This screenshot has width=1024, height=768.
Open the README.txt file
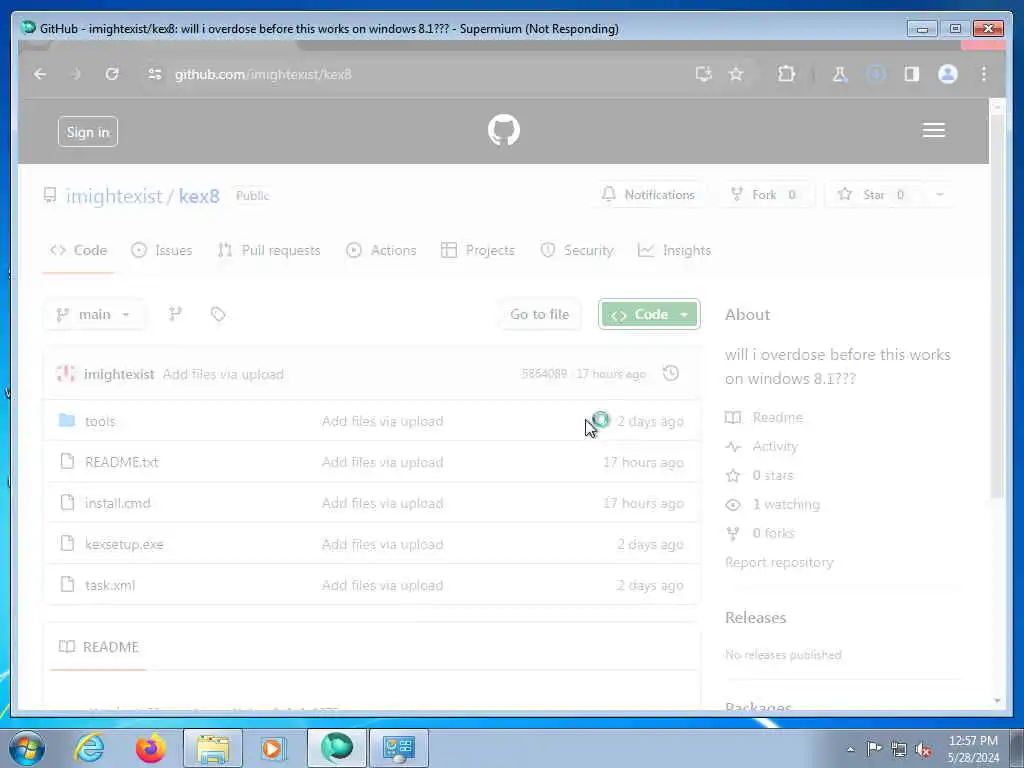121,462
